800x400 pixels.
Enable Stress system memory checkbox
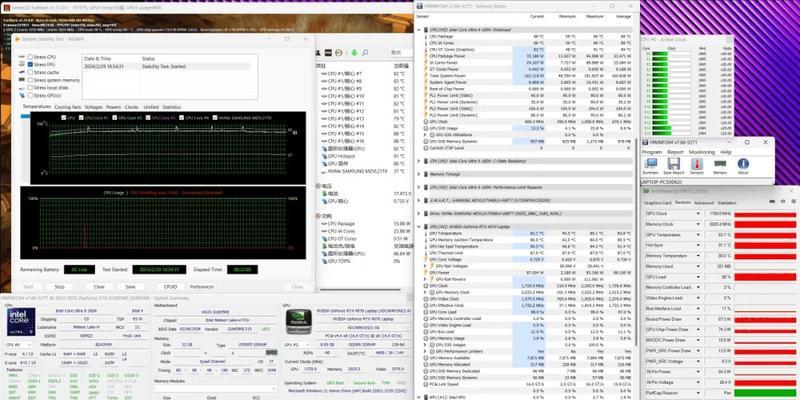[31, 80]
